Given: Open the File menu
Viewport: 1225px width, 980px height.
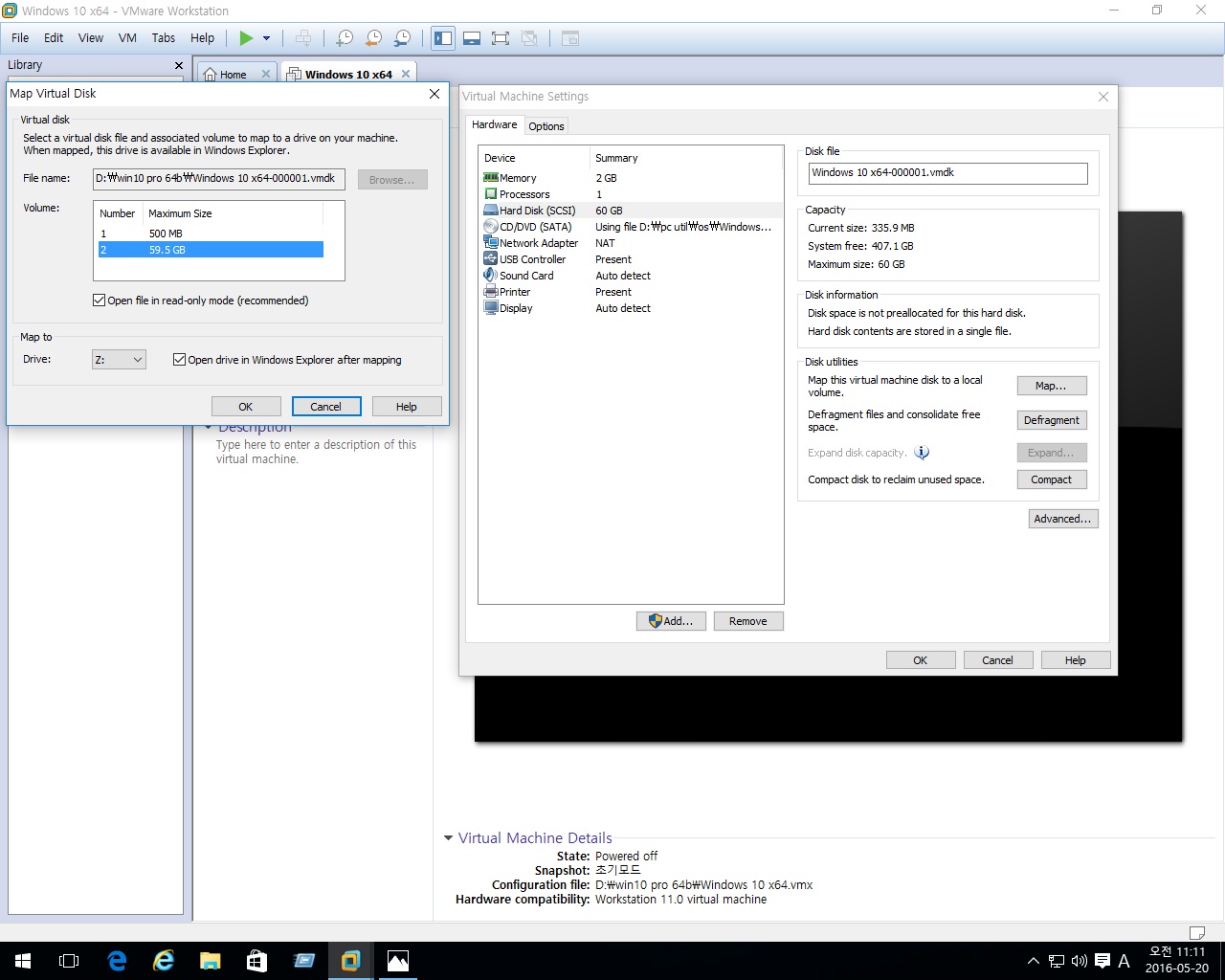Looking at the screenshot, I should [x=20, y=38].
